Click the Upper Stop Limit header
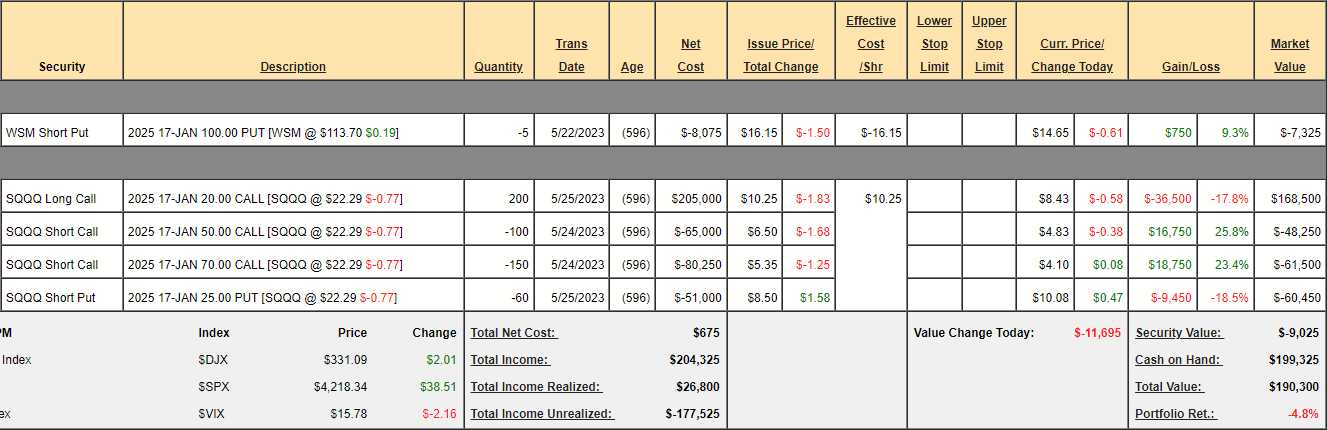Screen dimensions: 1327x430 click(x=989, y=44)
